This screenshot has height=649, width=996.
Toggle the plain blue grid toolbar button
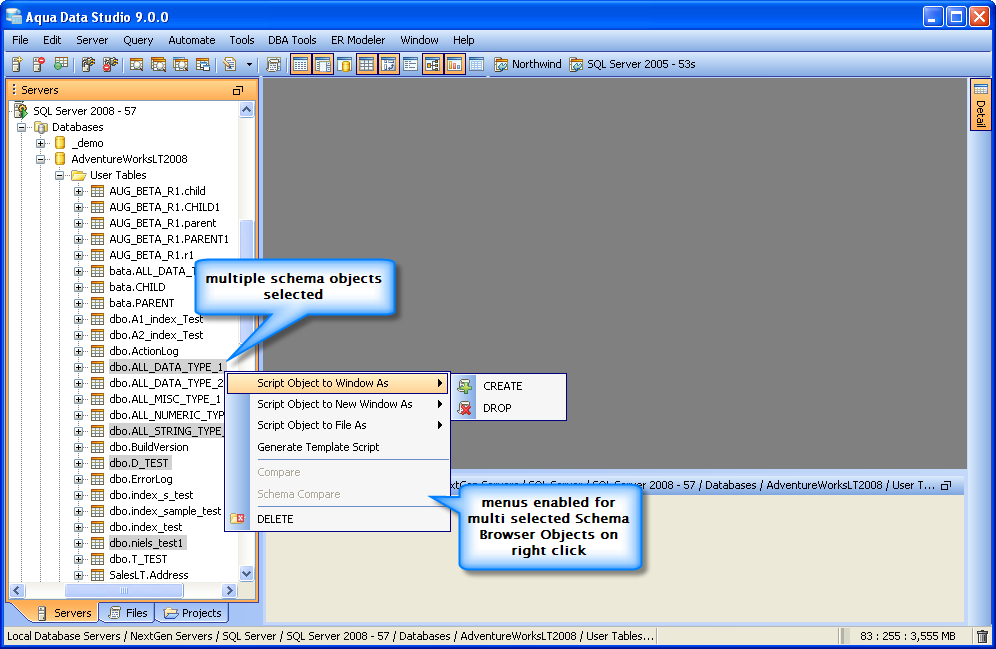[476, 64]
